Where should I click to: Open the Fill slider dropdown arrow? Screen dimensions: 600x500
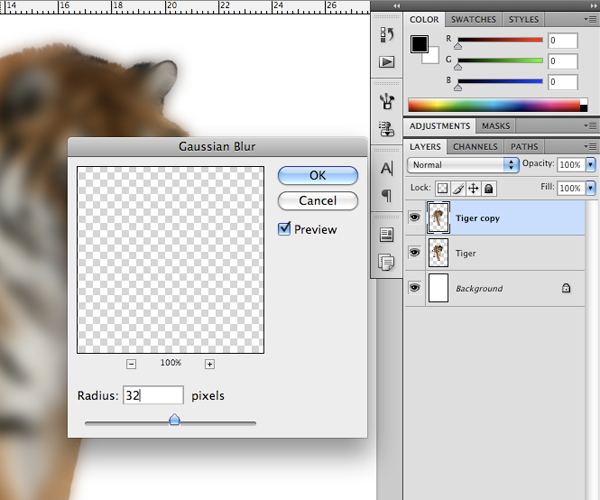coord(591,188)
